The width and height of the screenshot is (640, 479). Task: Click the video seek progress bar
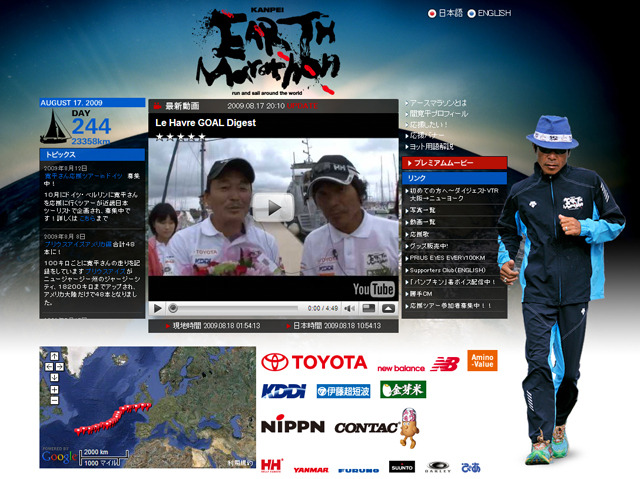pyautogui.click(x=235, y=308)
